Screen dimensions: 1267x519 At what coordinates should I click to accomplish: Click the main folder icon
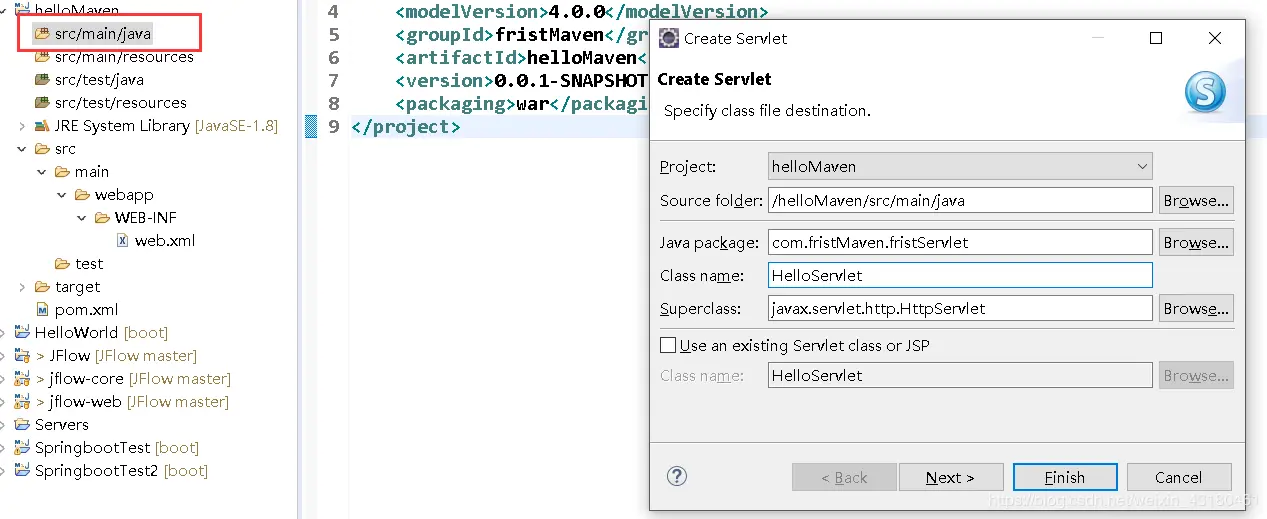[x=62, y=172]
